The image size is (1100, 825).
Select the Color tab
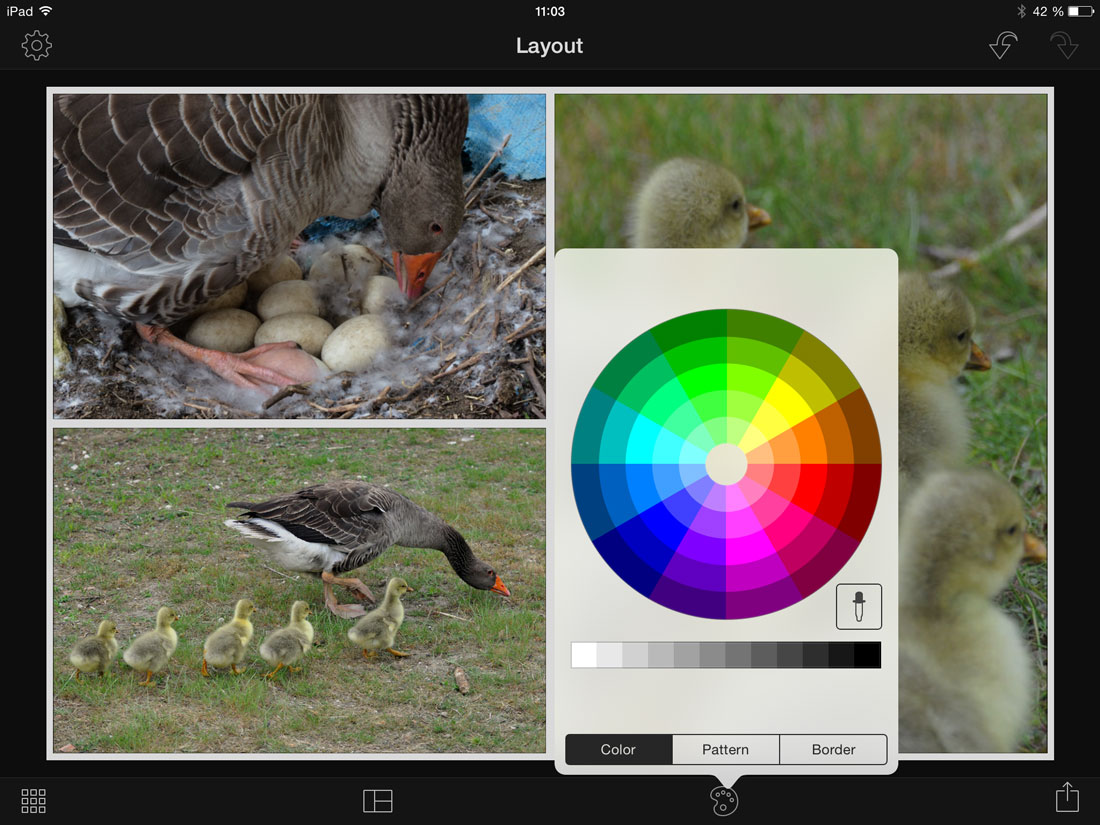tap(618, 749)
